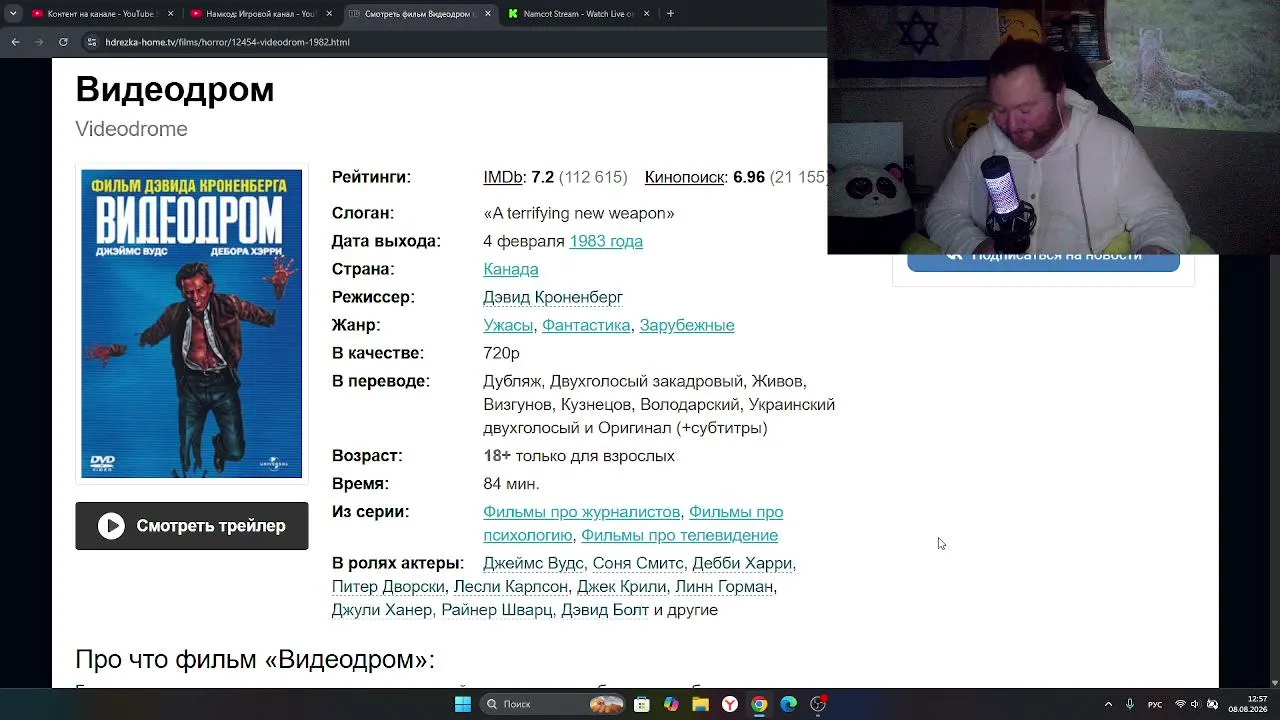The image size is (1280, 720).
Task: Open File Explorer from the taskbar
Action: click(700, 704)
